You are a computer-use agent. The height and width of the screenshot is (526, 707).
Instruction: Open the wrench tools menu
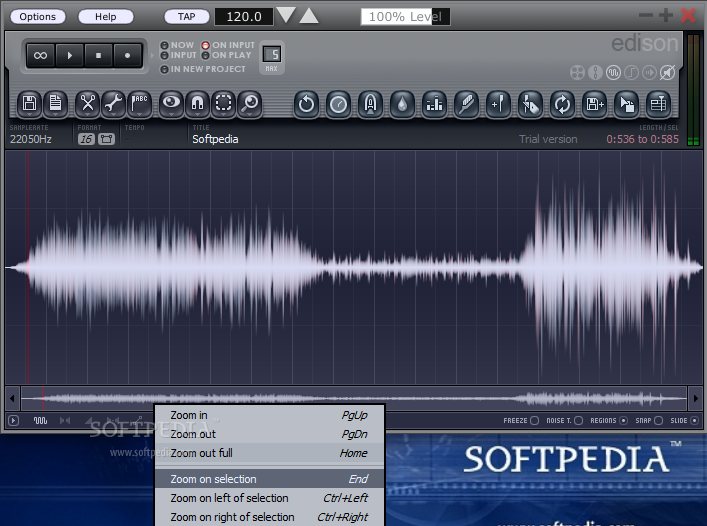point(113,104)
